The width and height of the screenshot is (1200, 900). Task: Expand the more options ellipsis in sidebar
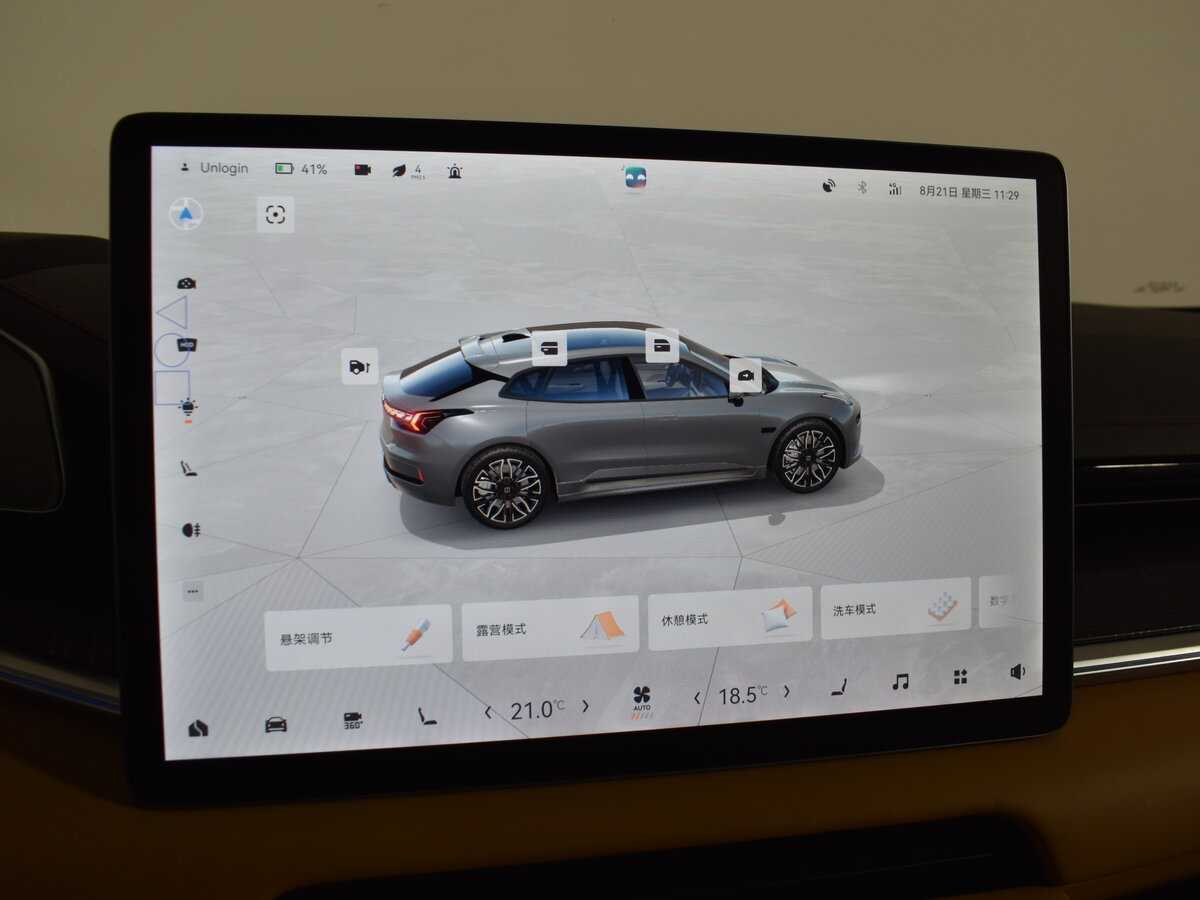[x=193, y=591]
